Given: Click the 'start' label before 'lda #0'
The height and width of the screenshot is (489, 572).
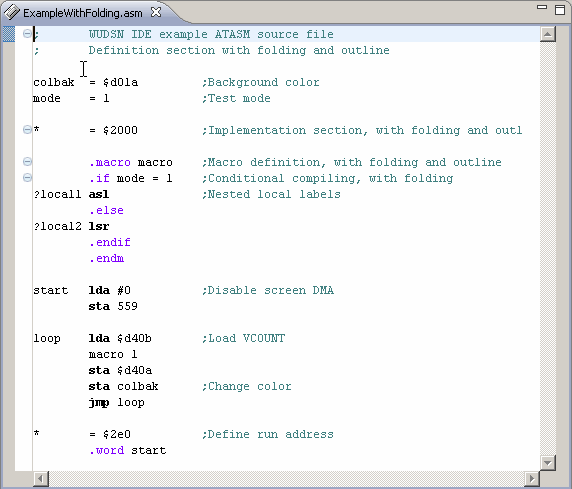Looking at the screenshot, I should pyautogui.click(x=51, y=290).
